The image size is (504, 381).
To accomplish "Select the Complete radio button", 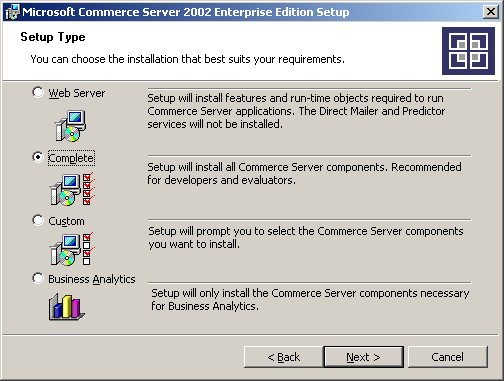I will (x=38, y=157).
